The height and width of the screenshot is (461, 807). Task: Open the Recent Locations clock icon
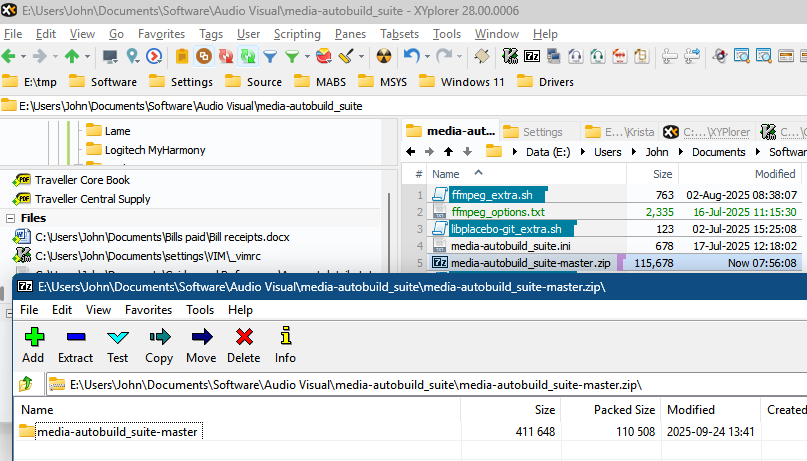[x=154, y=56]
